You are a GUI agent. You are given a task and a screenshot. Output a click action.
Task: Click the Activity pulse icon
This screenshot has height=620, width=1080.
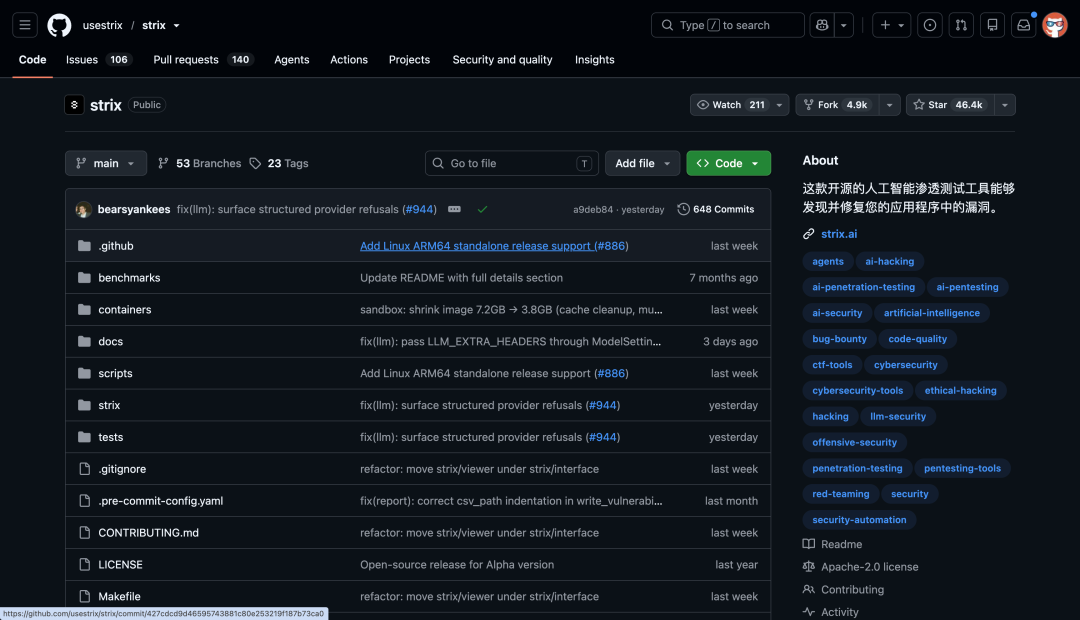point(809,612)
